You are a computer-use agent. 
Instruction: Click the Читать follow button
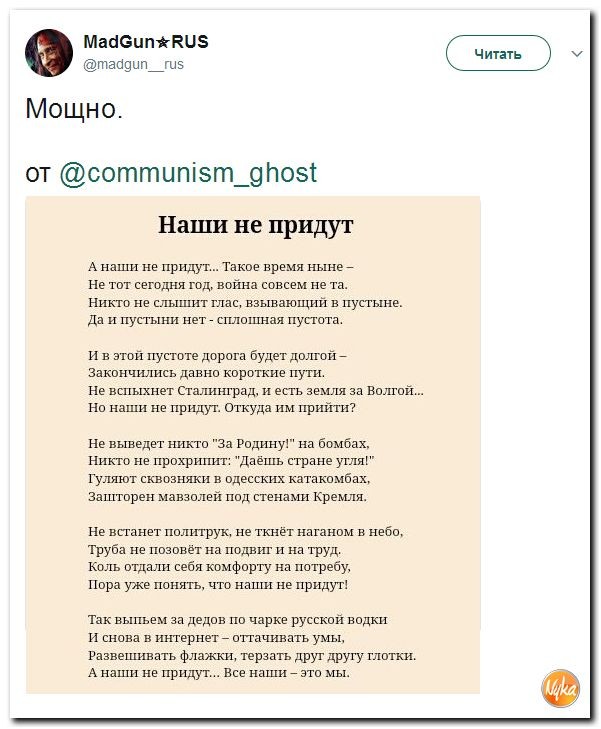pos(498,53)
